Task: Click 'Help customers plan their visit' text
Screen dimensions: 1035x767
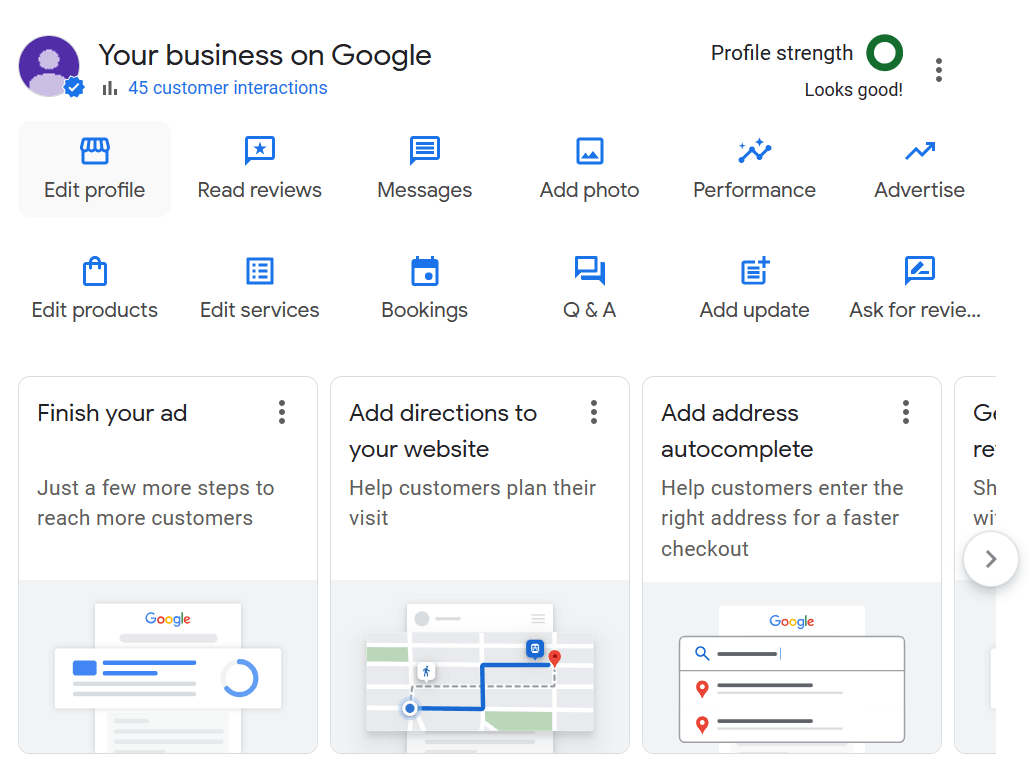Action: click(x=473, y=503)
